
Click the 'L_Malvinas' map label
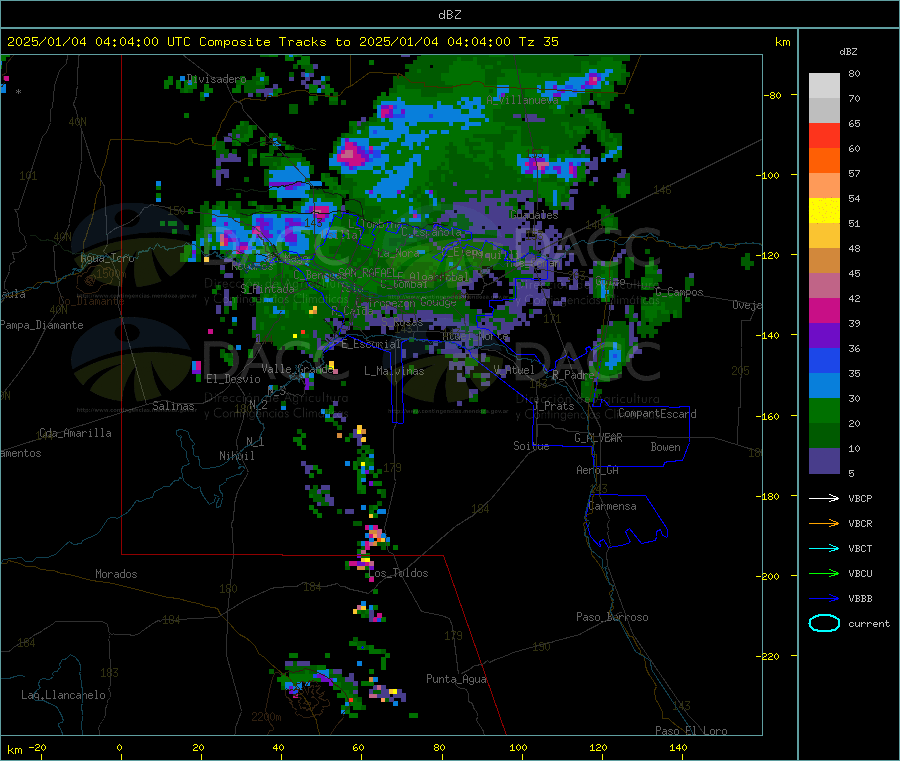[394, 371]
